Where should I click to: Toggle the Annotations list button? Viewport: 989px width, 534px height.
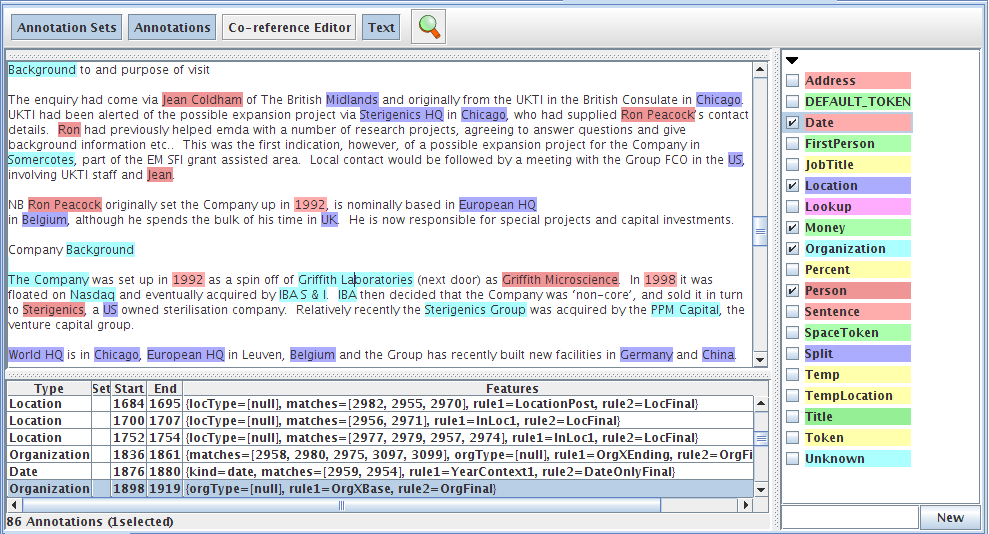(x=172, y=28)
